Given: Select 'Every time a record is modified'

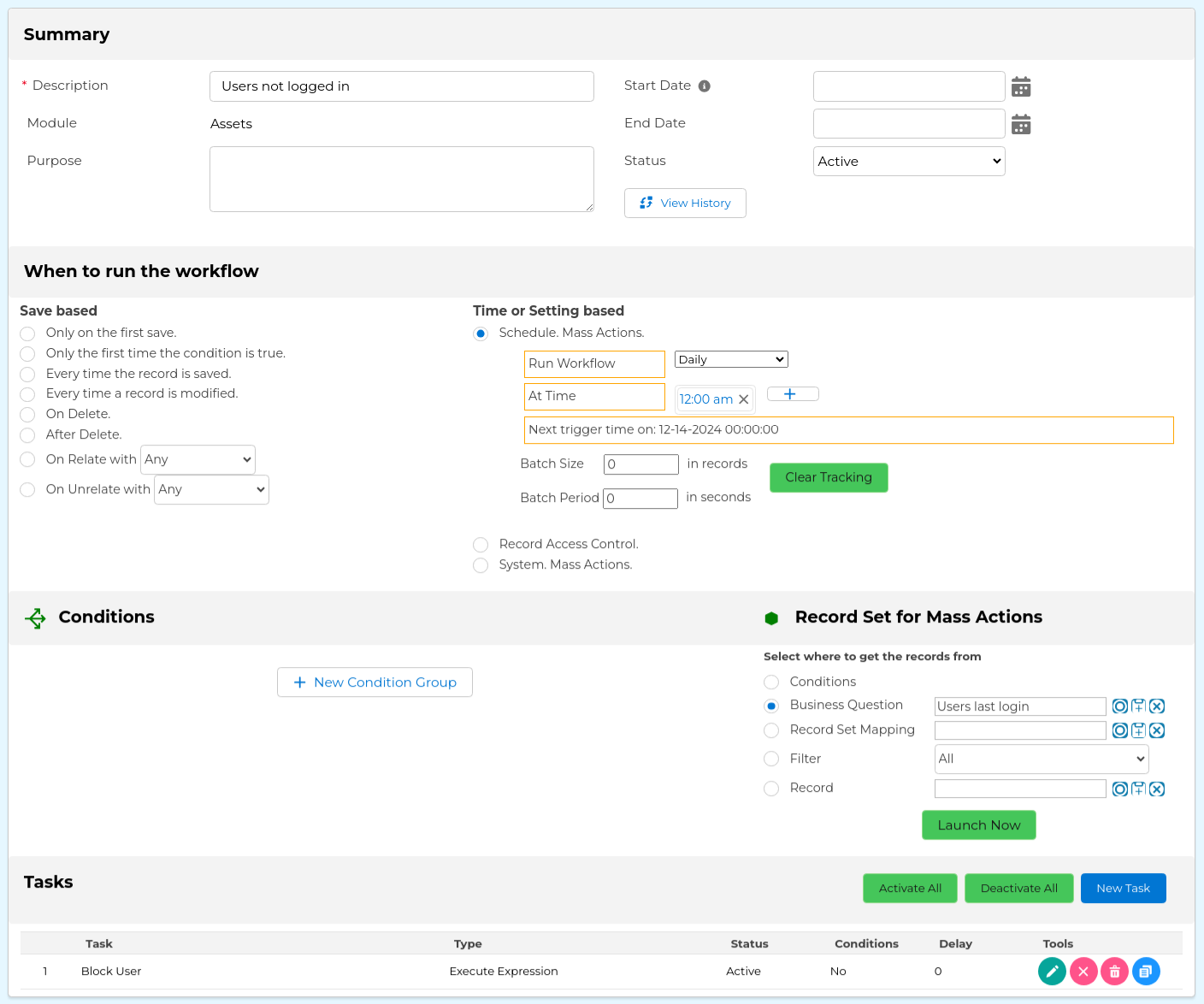Looking at the screenshot, I should pyautogui.click(x=27, y=394).
